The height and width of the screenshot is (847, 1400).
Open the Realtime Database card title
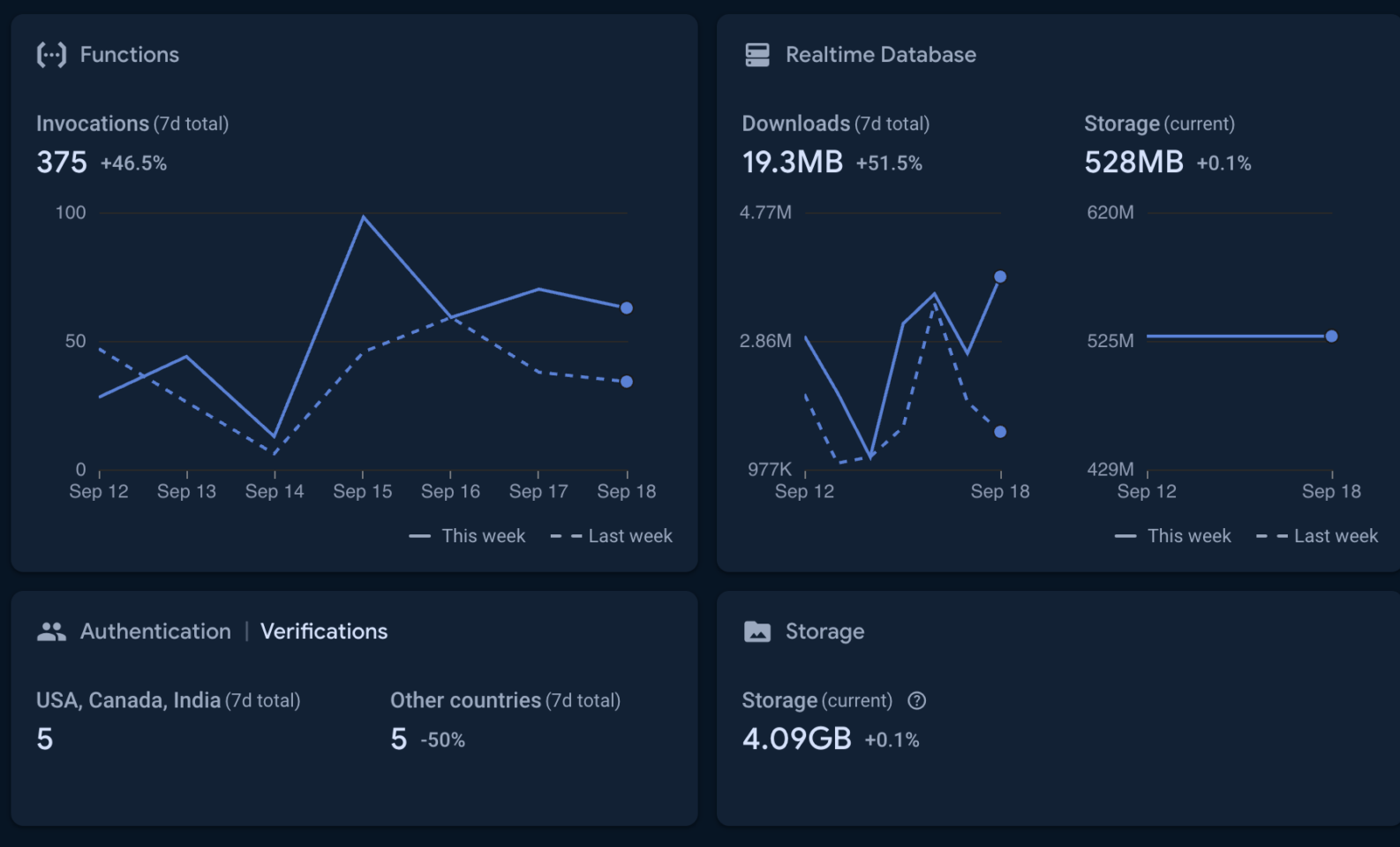[x=880, y=55]
